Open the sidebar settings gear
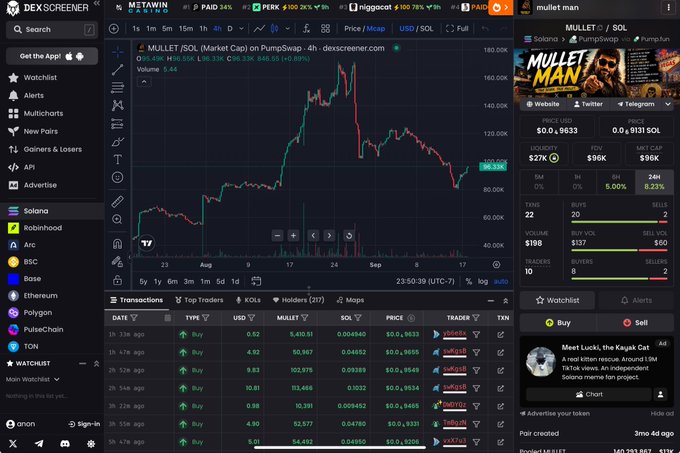The height and width of the screenshot is (453, 680). click(x=91, y=443)
